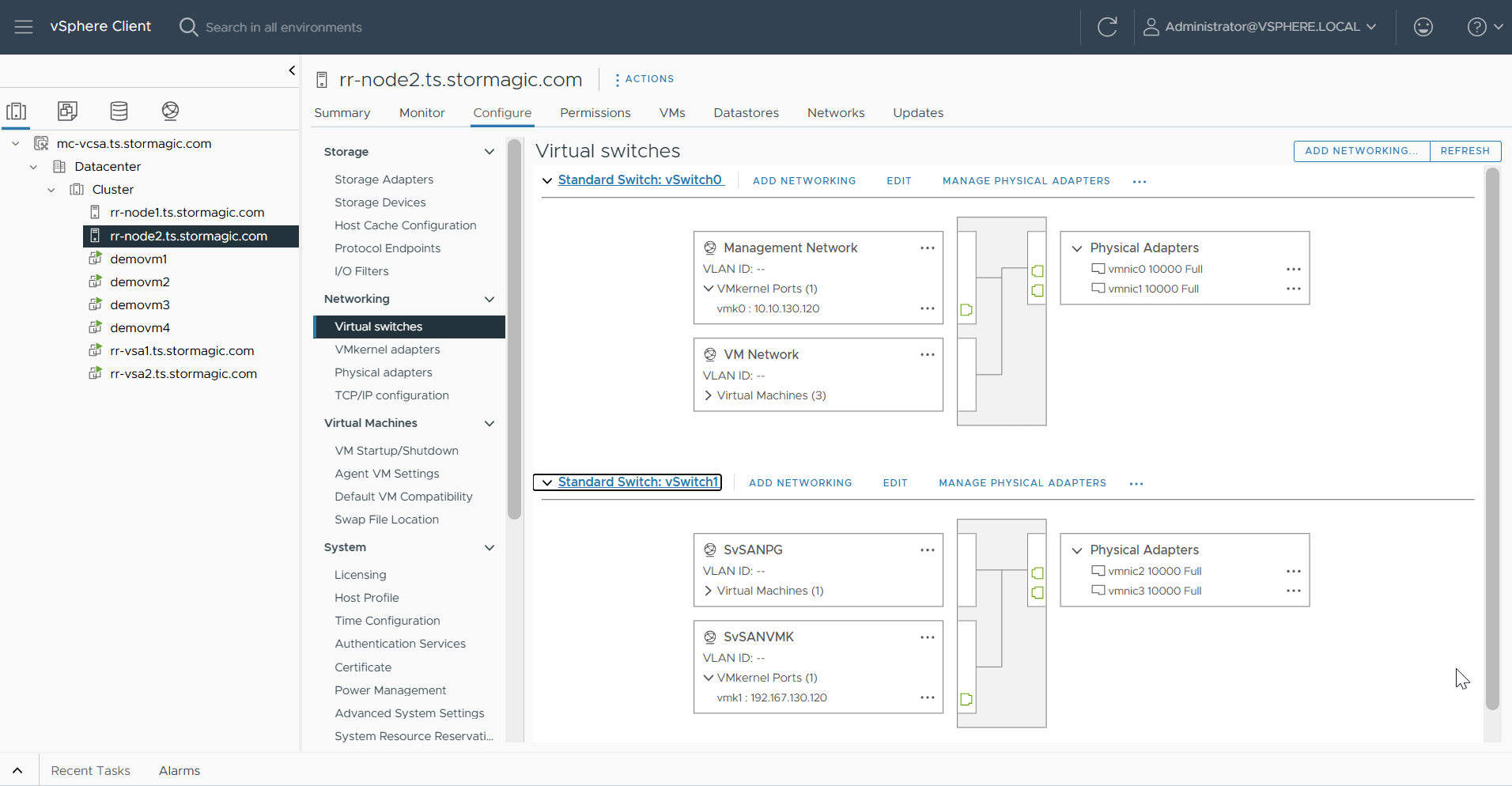Screen dimensions: 1512x786
Task: Open vmnic2 adapter options ellipsis
Action: (x=1294, y=571)
